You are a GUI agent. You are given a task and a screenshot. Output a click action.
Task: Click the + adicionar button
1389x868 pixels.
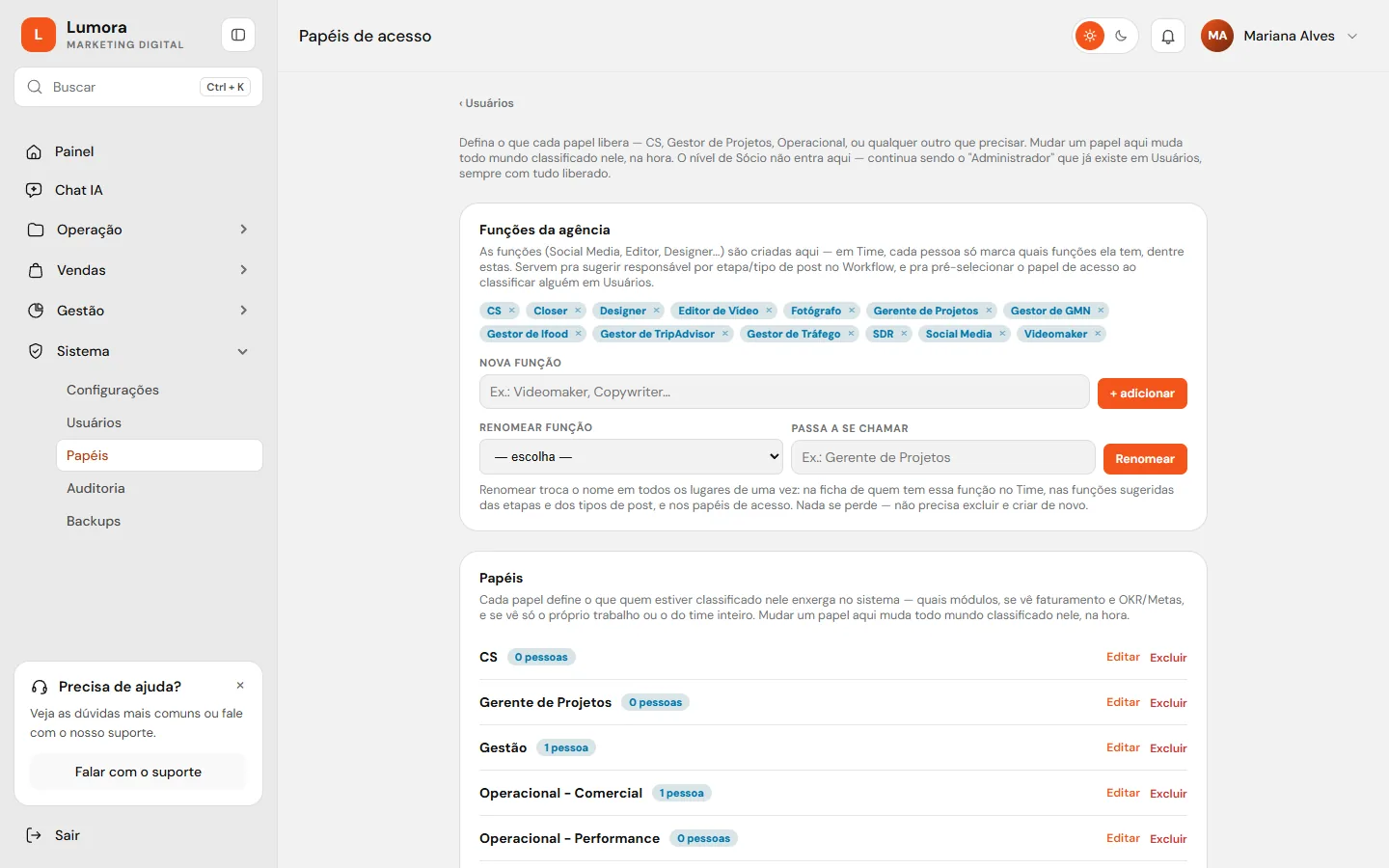click(x=1142, y=393)
